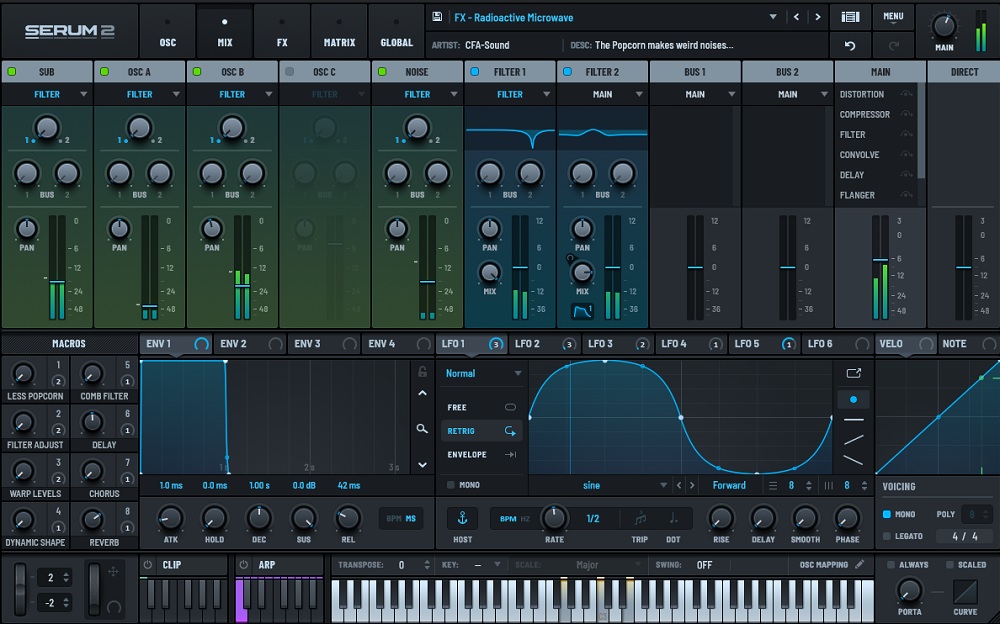The height and width of the screenshot is (624, 1000).
Task: Click the LFO export shape icon
Action: [853, 373]
